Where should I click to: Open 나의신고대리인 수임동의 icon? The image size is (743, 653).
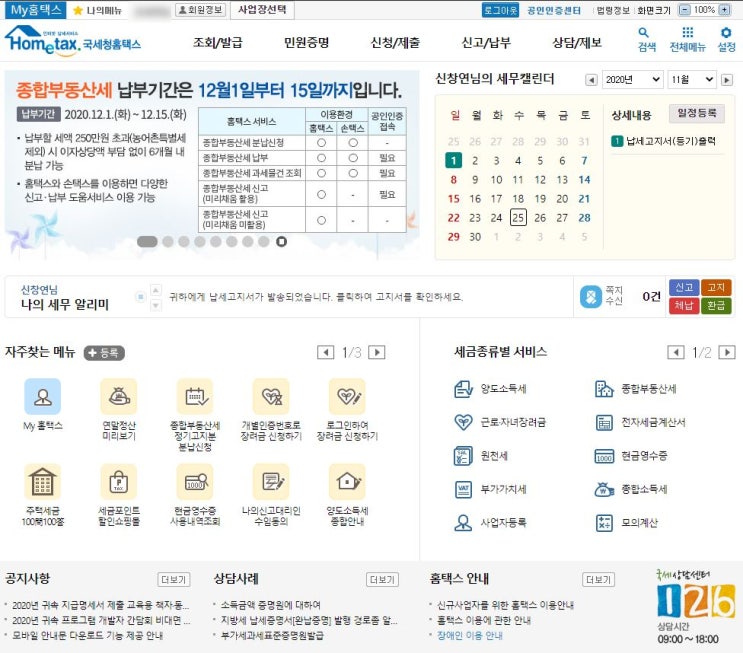click(271, 482)
